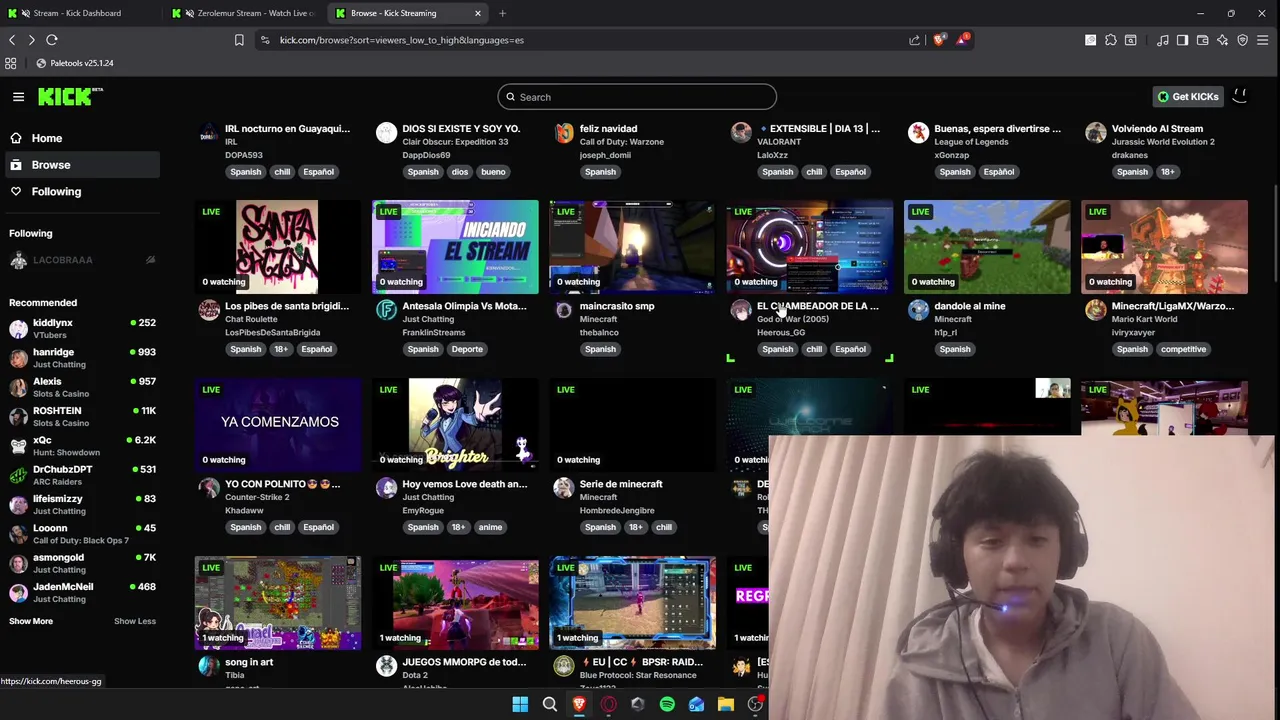The height and width of the screenshot is (720, 1280).
Task: Open asmongold in the recommended list
Action: [x=80, y=563]
